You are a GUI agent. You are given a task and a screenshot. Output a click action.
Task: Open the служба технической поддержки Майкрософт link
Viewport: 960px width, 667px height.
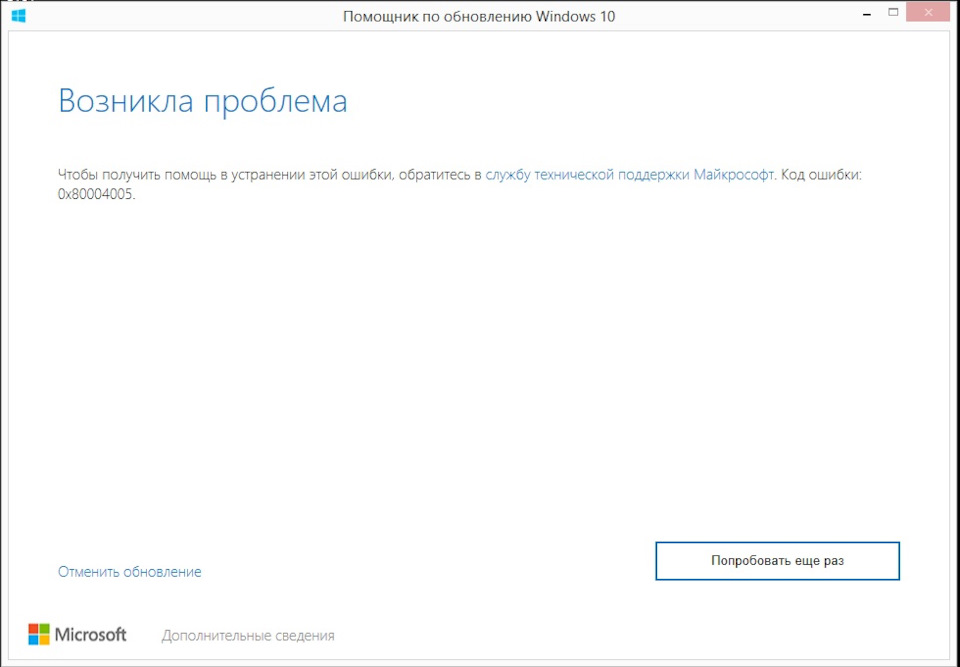(629, 175)
